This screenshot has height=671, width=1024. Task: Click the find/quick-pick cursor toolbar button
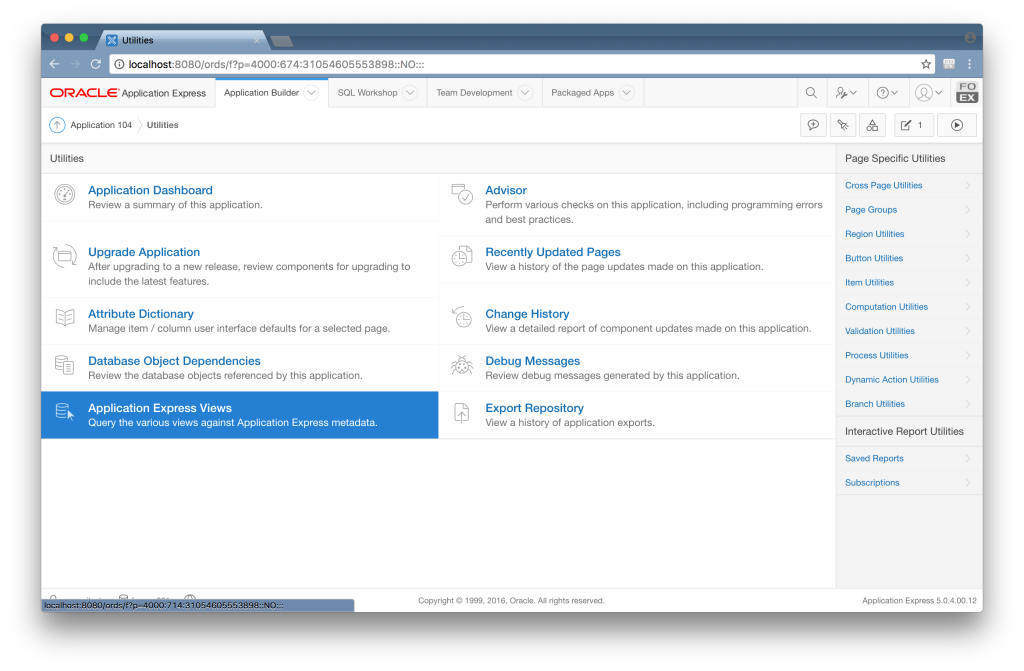[x=842, y=125]
